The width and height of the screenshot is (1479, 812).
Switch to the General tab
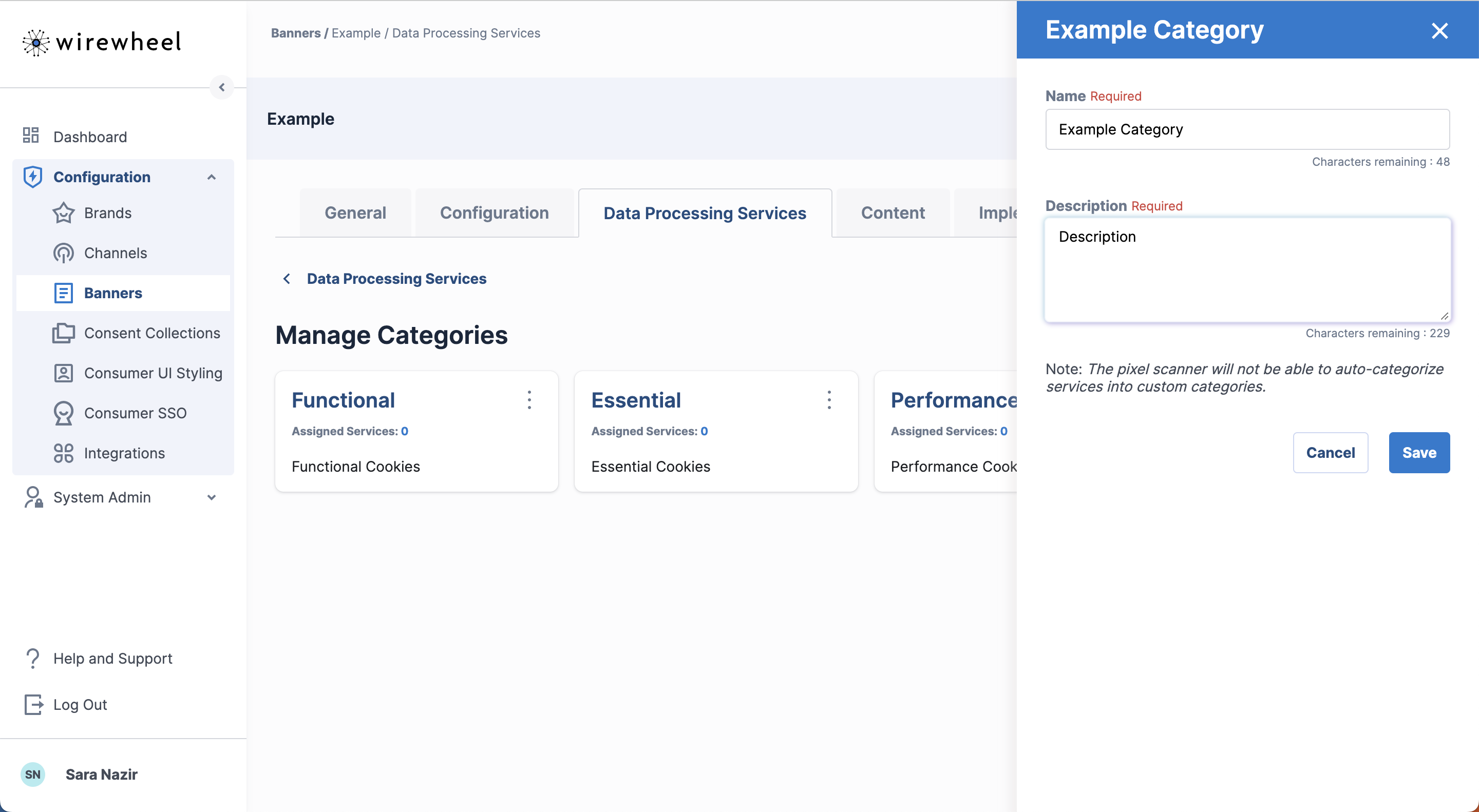[x=355, y=213]
